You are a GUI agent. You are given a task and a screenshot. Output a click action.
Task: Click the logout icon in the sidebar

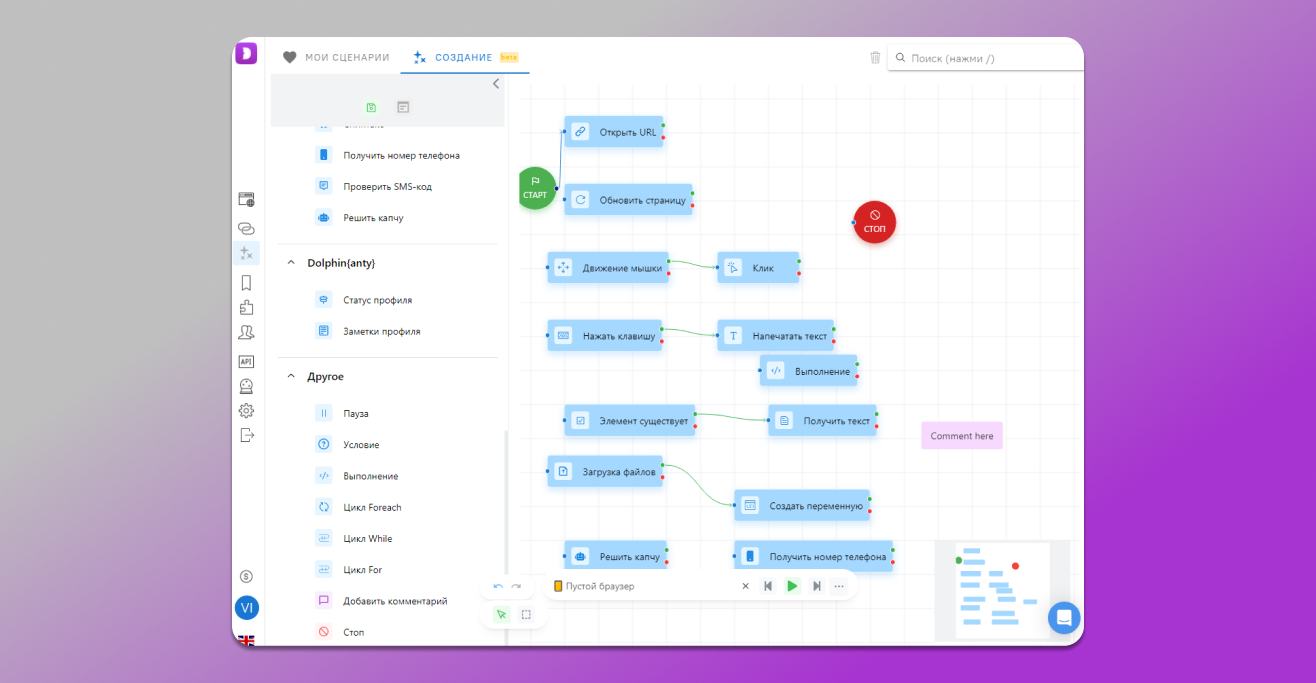(x=247, y=435)
